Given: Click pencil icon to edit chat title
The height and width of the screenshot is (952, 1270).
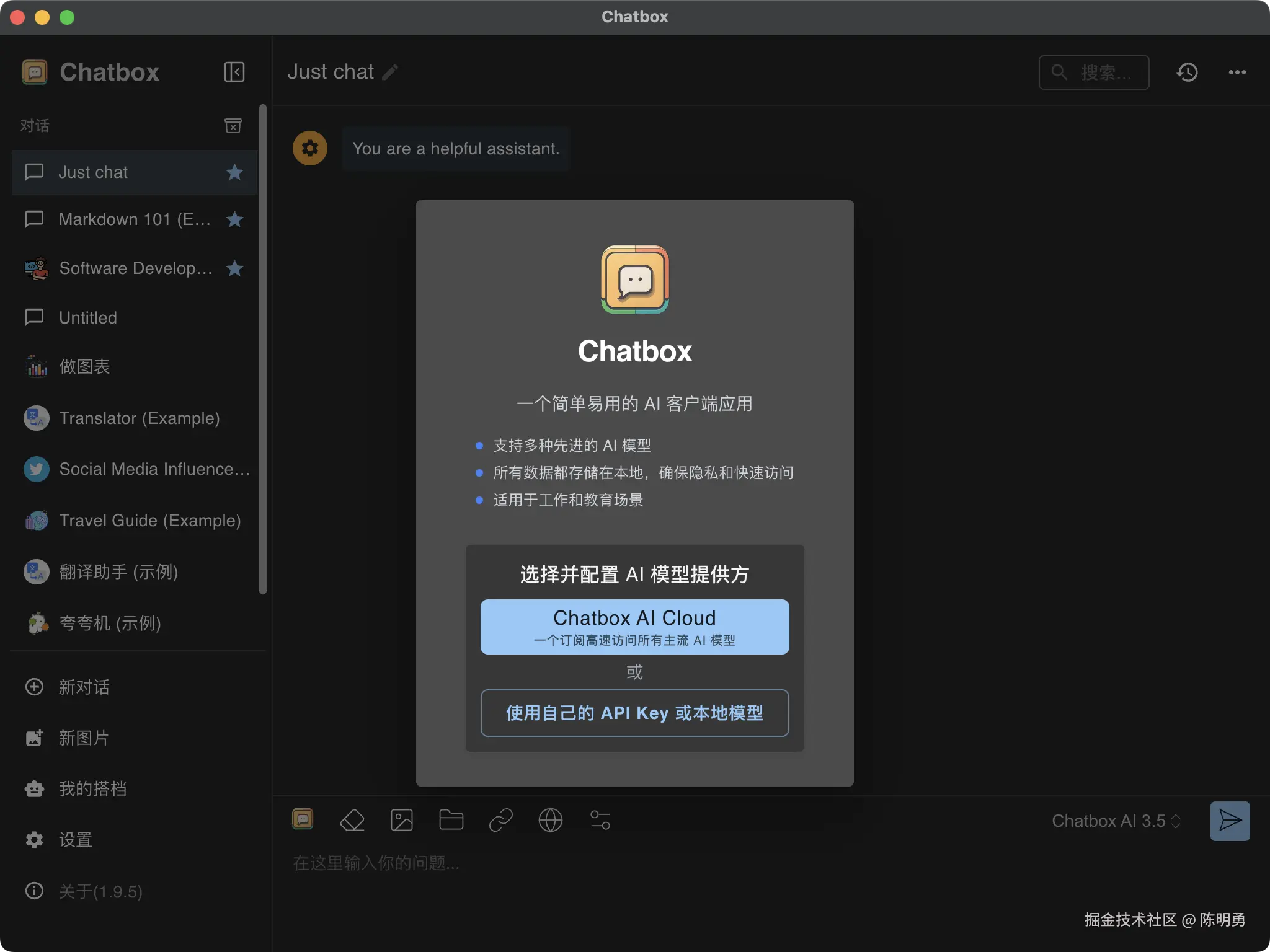Looking at the screenshot, I should coord(391,73).
